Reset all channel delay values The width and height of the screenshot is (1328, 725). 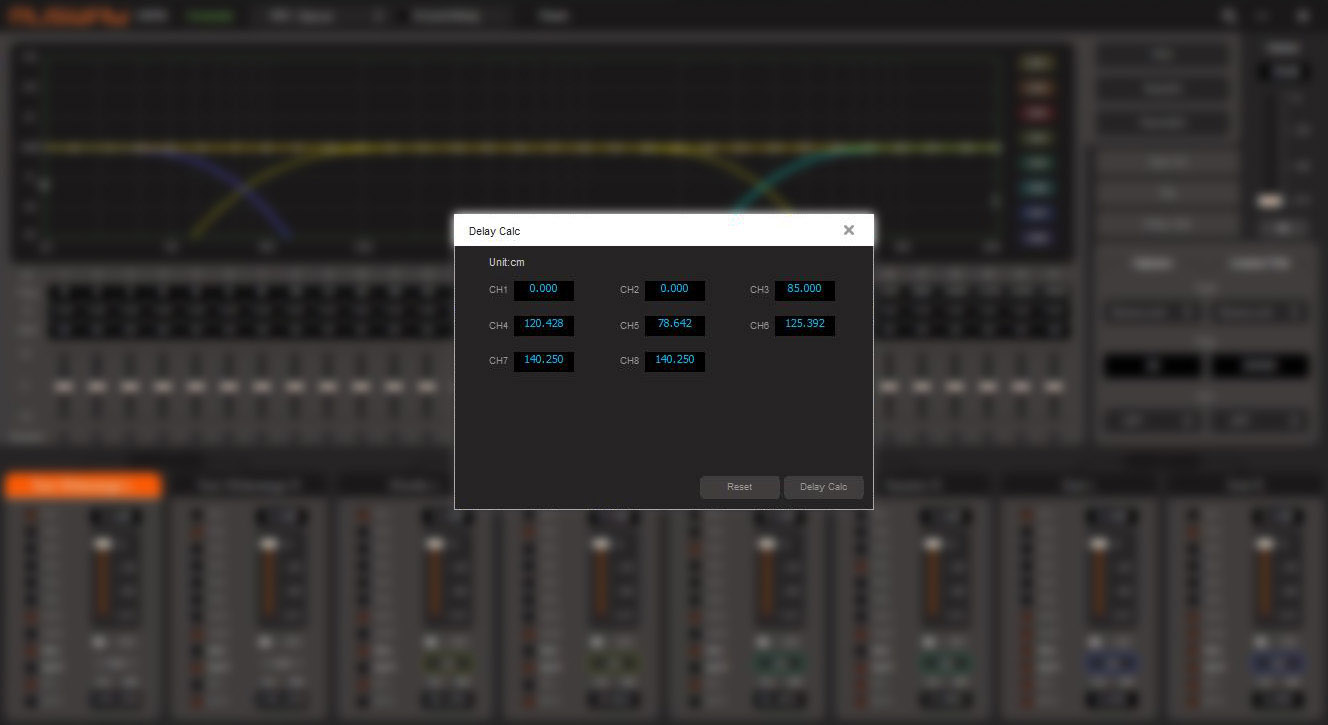[740, 487]
